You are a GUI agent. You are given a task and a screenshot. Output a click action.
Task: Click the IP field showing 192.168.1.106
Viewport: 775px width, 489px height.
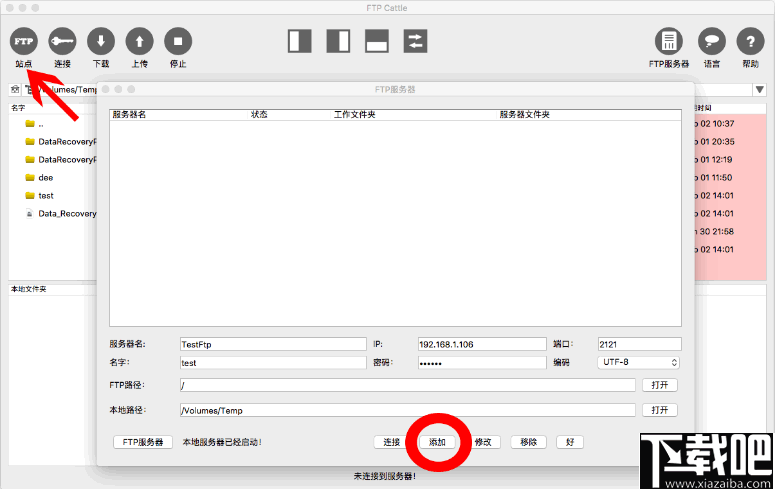click(x=482, y=344)
